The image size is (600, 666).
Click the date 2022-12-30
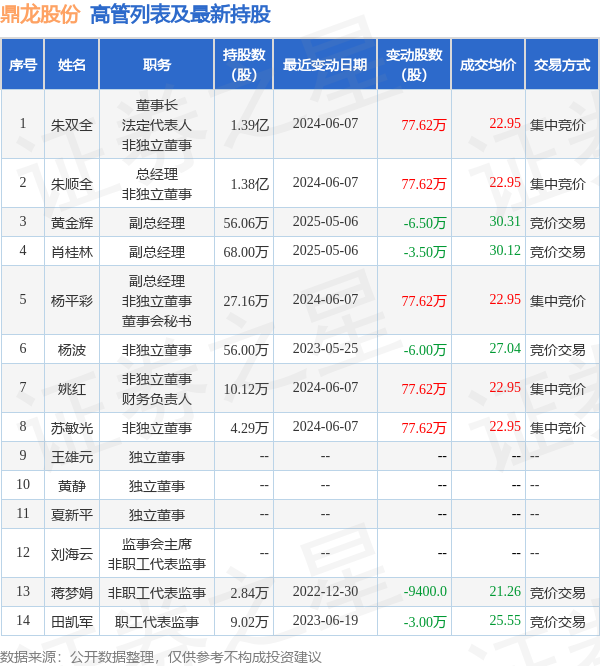[x=325, y=591]
